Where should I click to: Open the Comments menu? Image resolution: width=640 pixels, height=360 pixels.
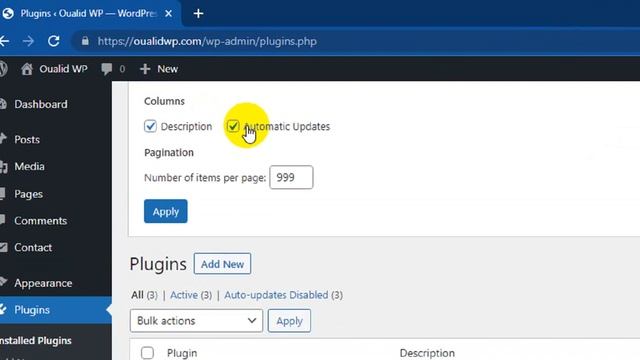point(40,221)
